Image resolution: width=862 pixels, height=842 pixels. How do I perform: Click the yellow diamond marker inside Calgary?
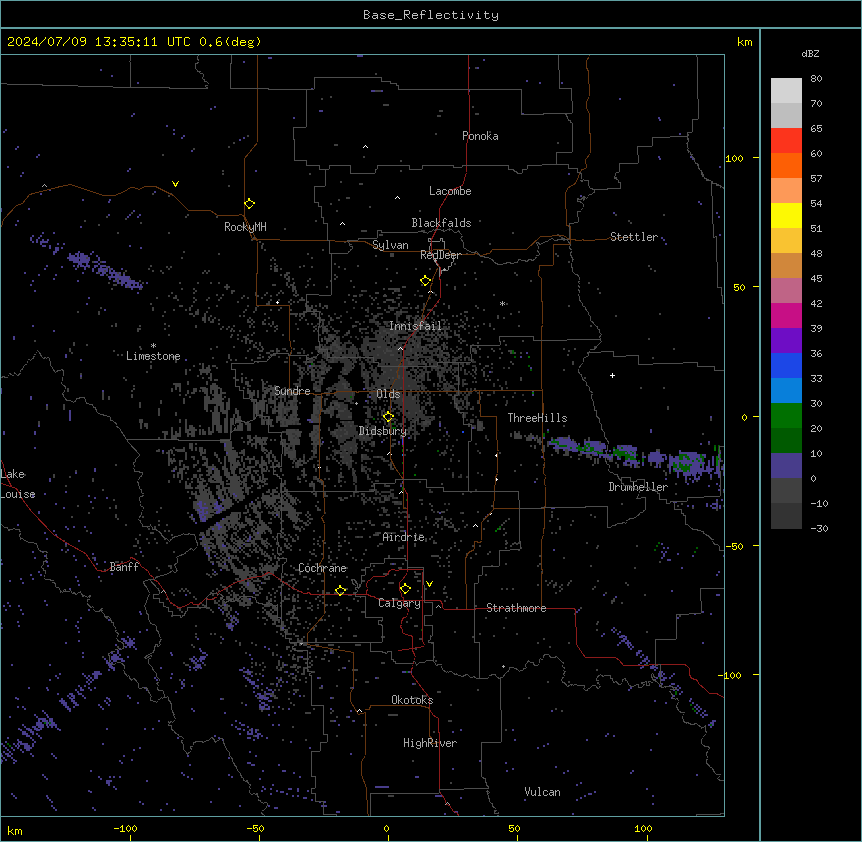405,589
